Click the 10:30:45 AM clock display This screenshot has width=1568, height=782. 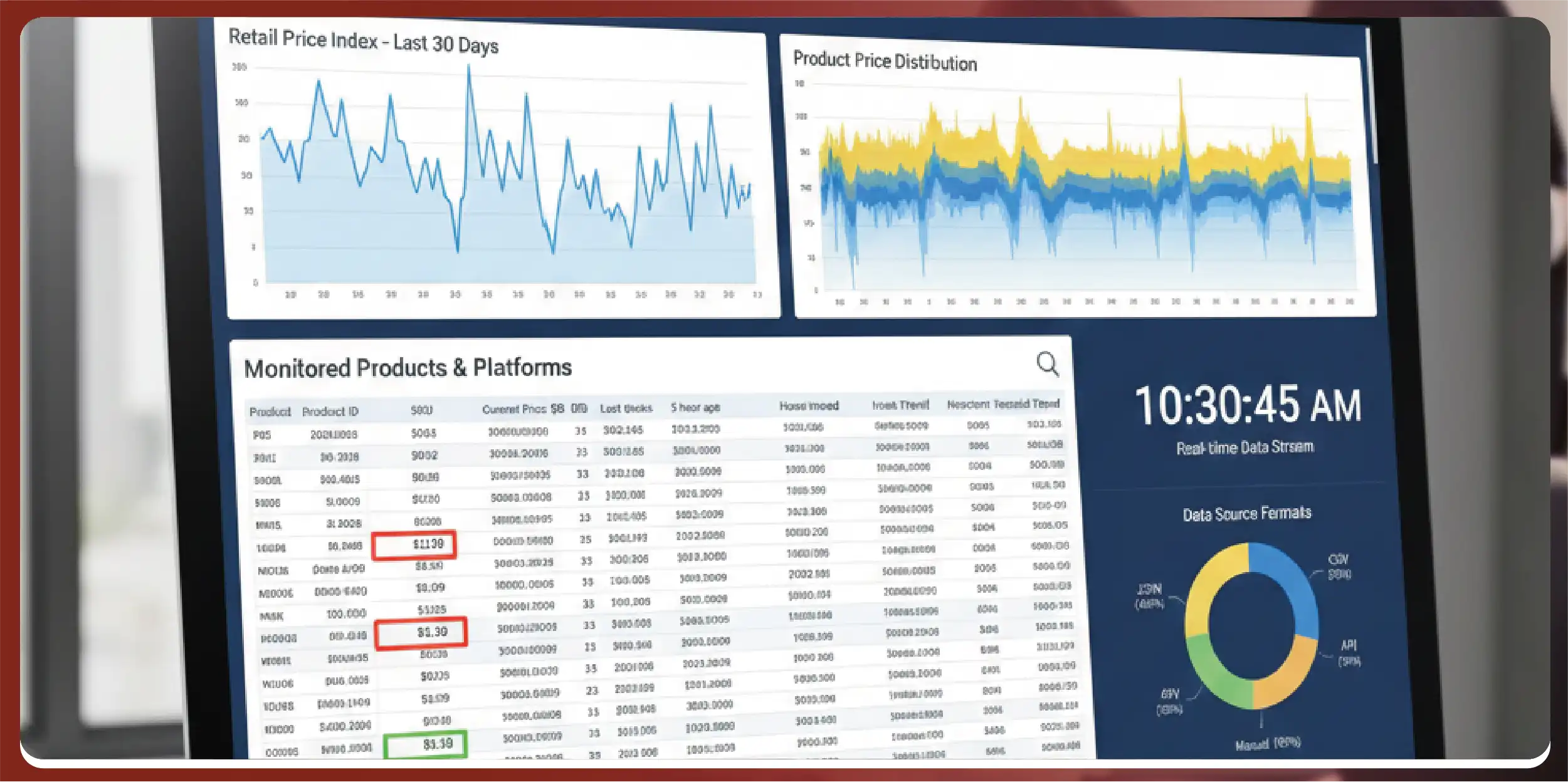[x=1248, y=405]
